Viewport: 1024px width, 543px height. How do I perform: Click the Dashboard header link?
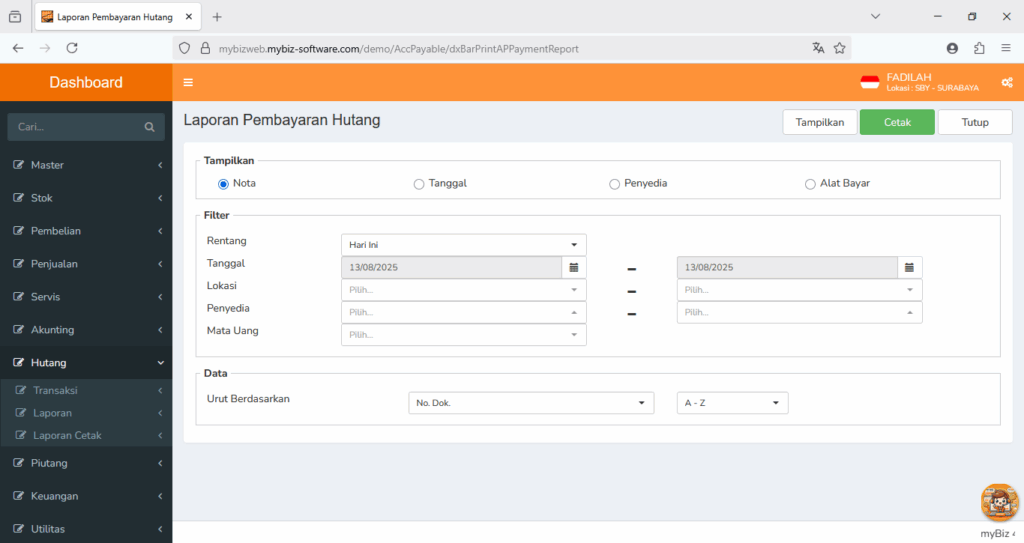tap(86, 82)
